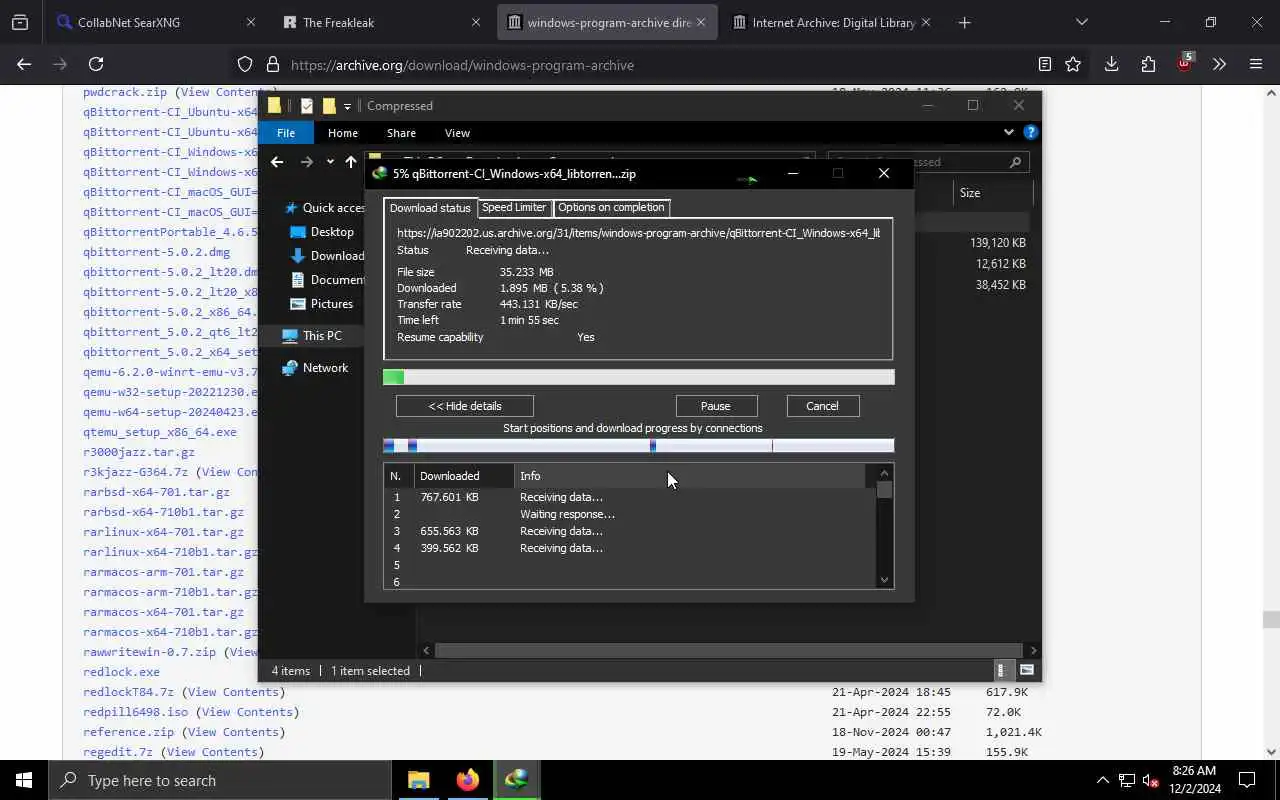Go back in browser history
This screenshot has width=1280, height=800.
tap(24, 64)
